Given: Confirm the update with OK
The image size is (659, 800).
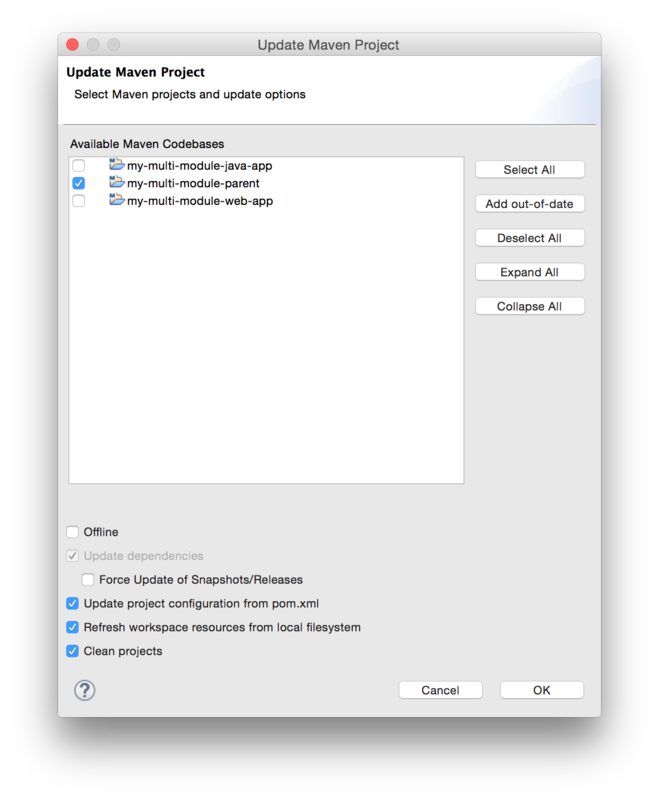Looking at the screenshot, I should pos(542,690).
